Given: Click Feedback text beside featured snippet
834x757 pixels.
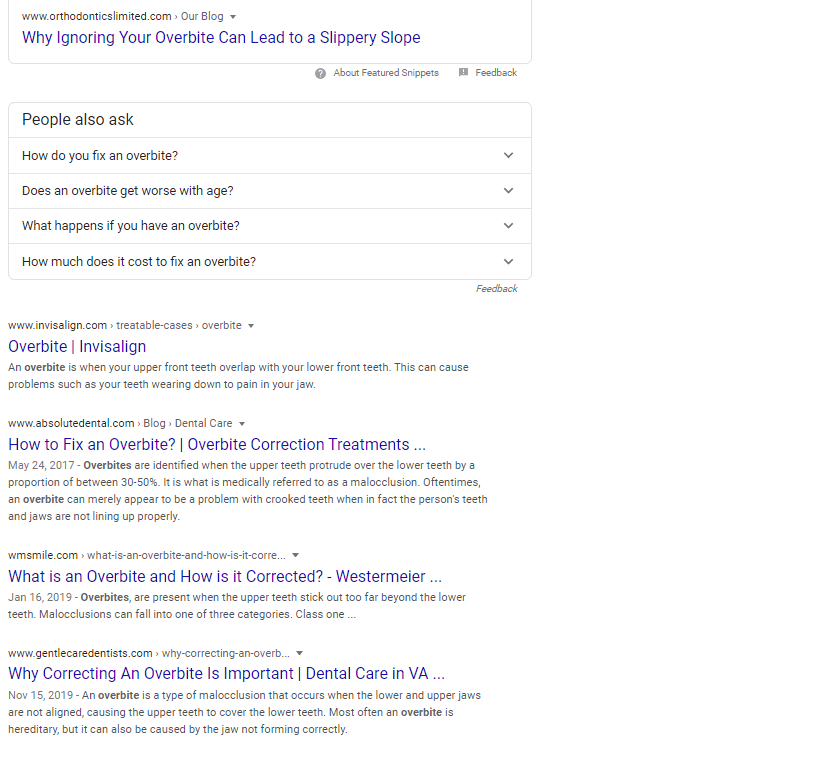Looking at the screenshot, I should (x=496, y=73).
